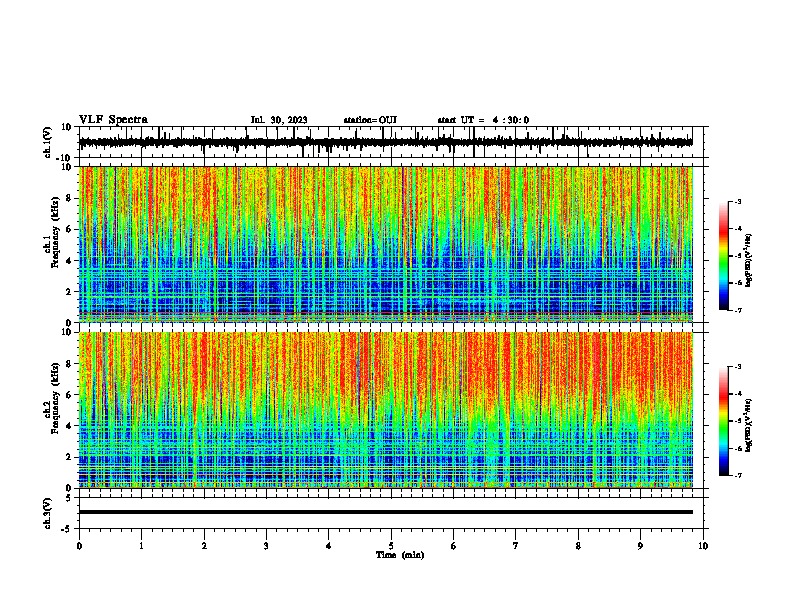Click inside the ch.2 spectrogram plot

tap(386, 410)
